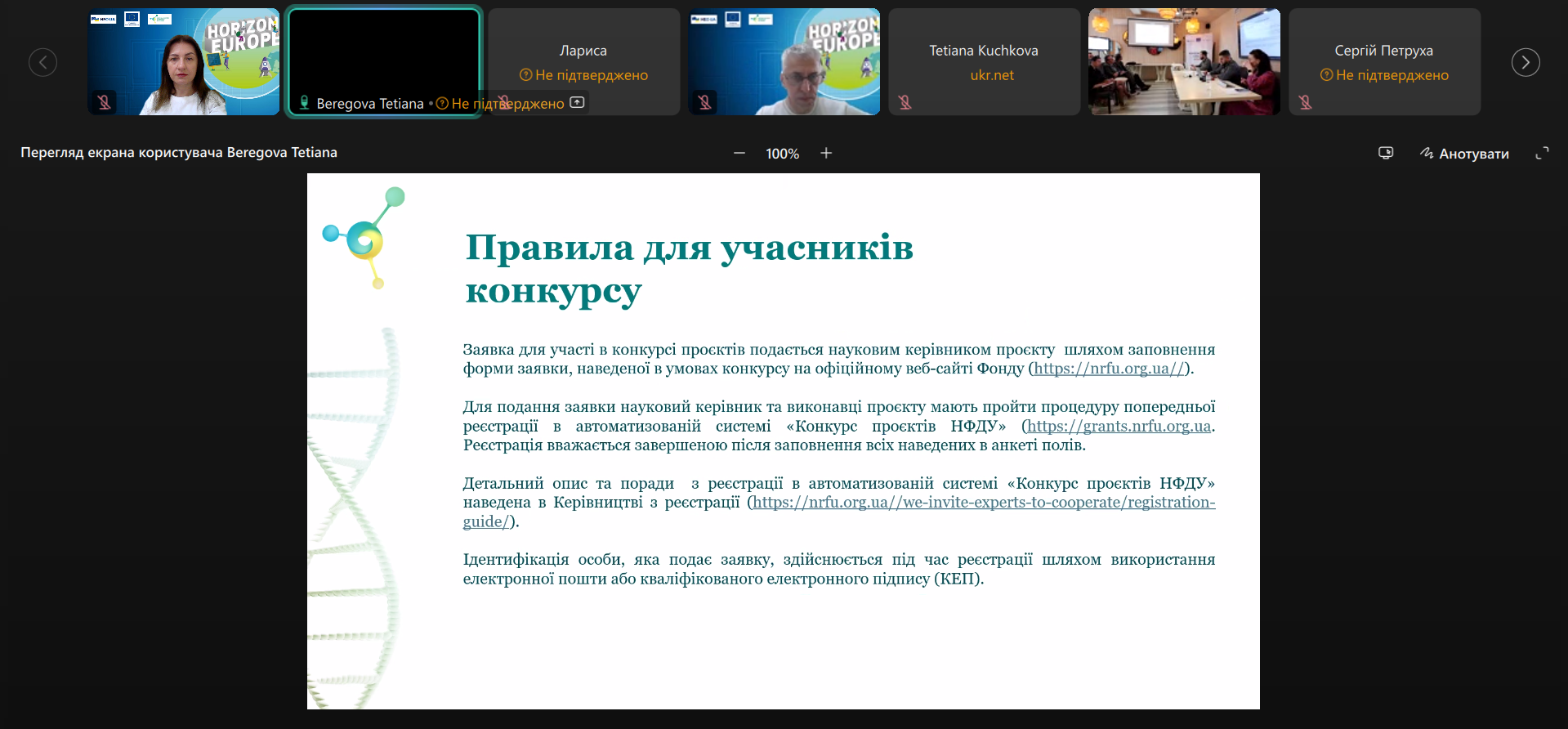Select the meeting room video tile
Screen dimensions: 1568x729
(x=1184, y=62)
